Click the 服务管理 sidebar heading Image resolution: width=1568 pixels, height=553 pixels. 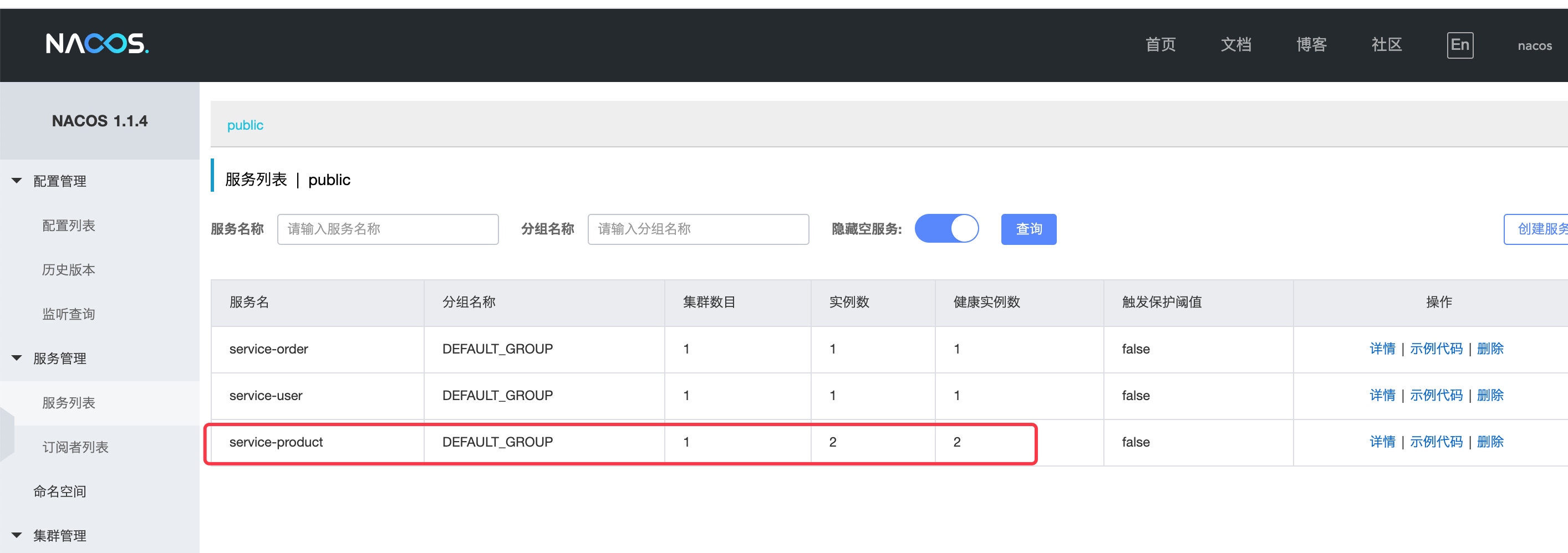[x=60, y=359]
